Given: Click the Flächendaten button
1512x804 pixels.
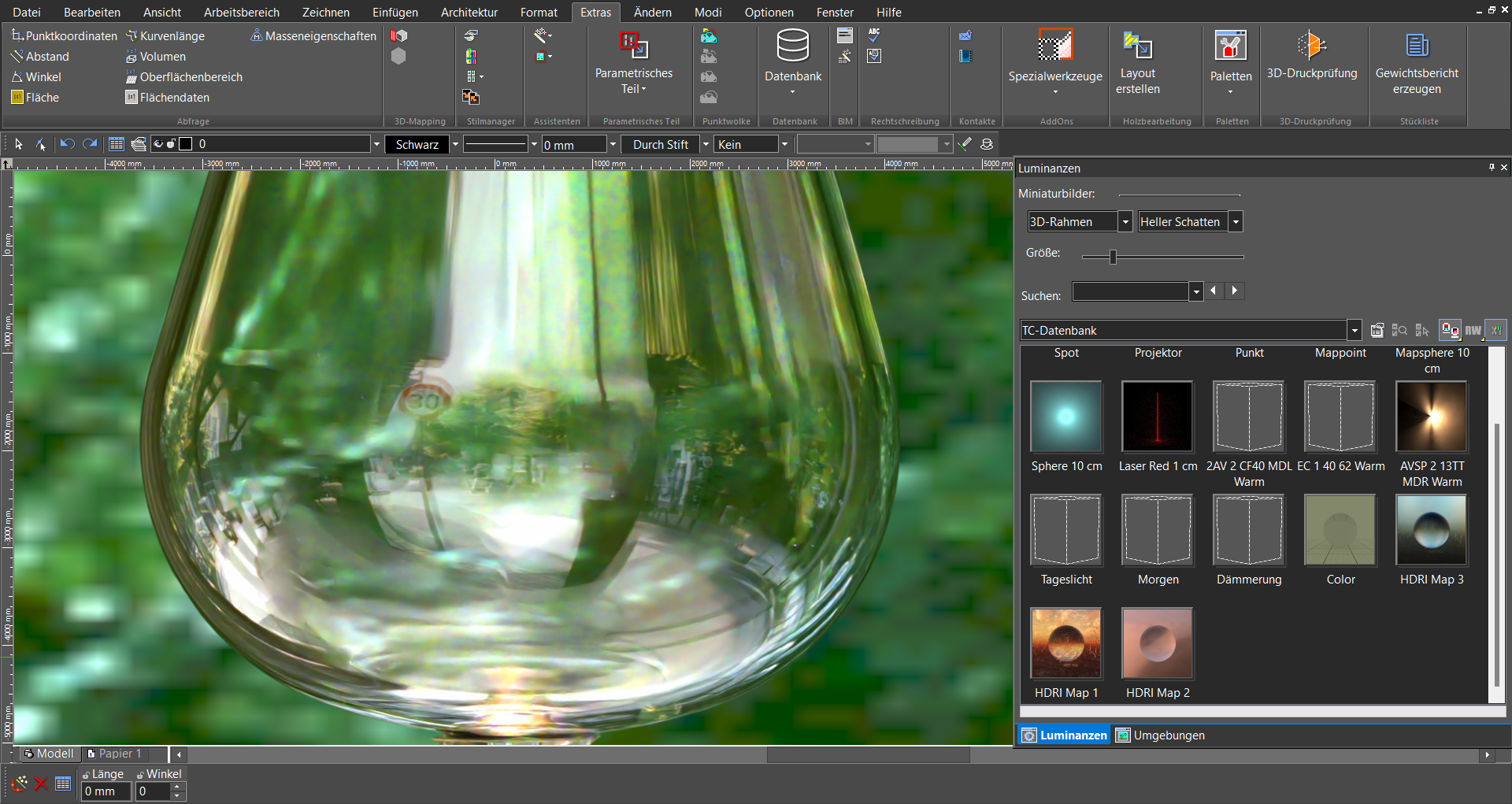Looking at the screenshot, I should (168, 97).
